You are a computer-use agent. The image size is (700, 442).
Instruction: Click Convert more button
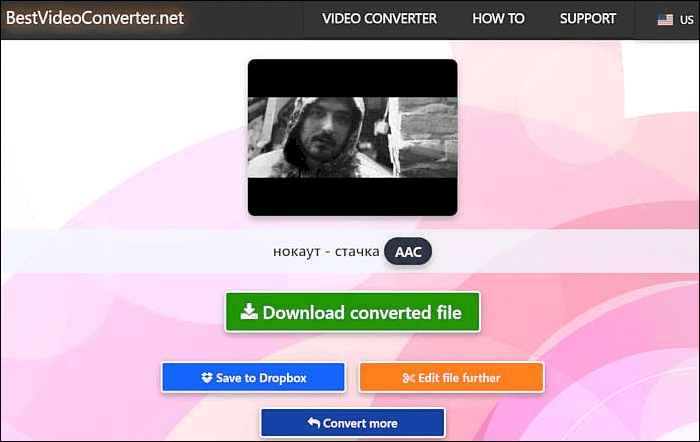pyautogui.click(x=351, y=423)
